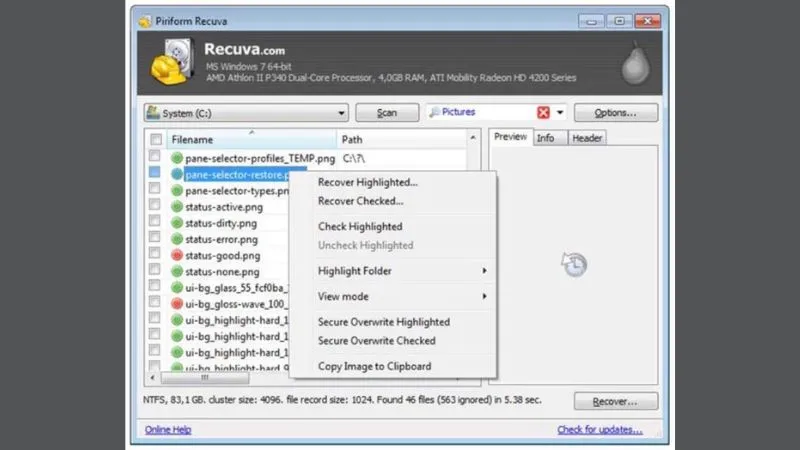Screen dimensions: 800x450
Task: Expand the View mode submenu
Action: 402,296
